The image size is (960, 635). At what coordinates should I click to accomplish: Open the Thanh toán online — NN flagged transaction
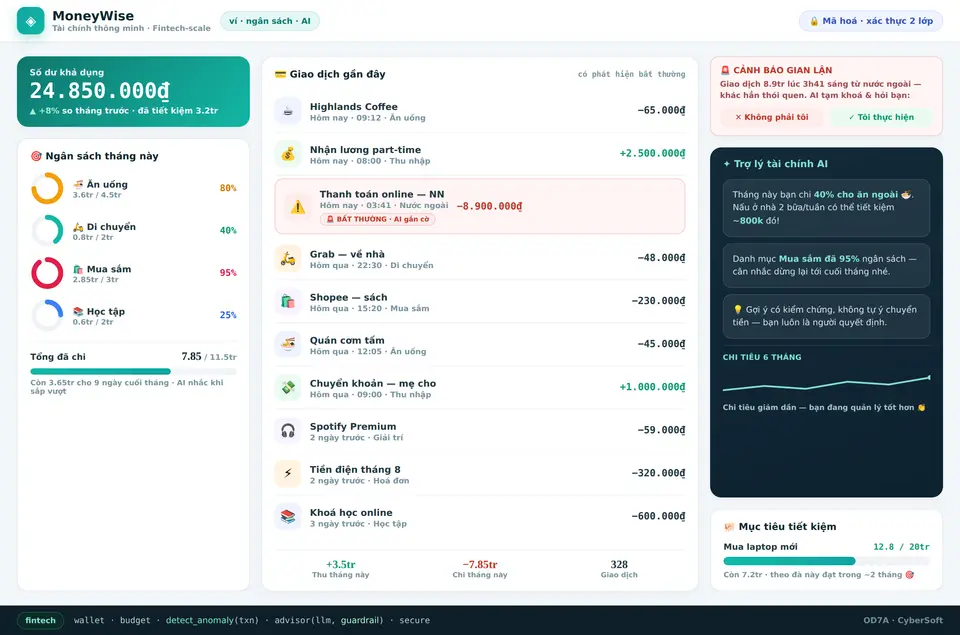(480, 206)
